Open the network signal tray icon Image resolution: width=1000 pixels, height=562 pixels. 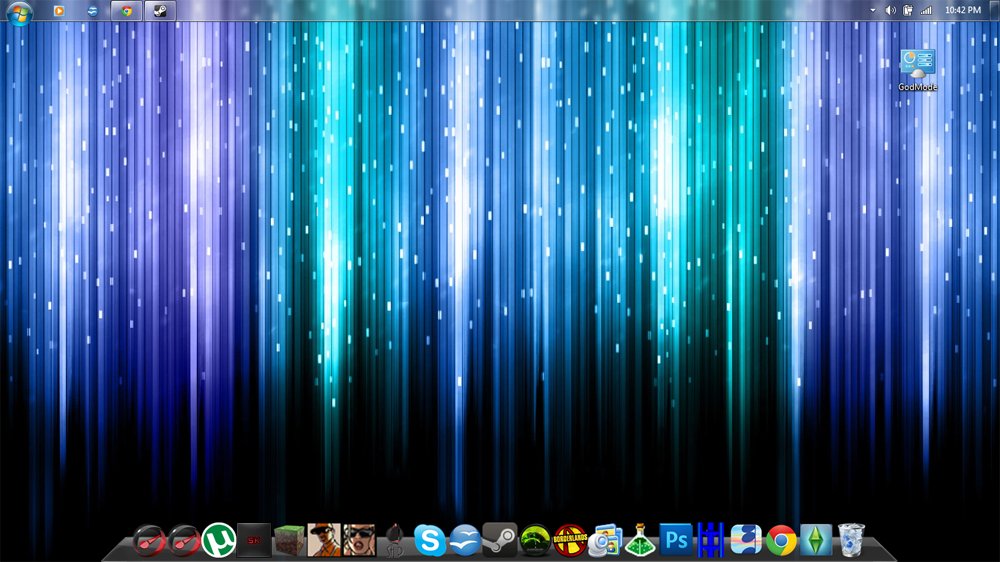(x=926, y=10)
